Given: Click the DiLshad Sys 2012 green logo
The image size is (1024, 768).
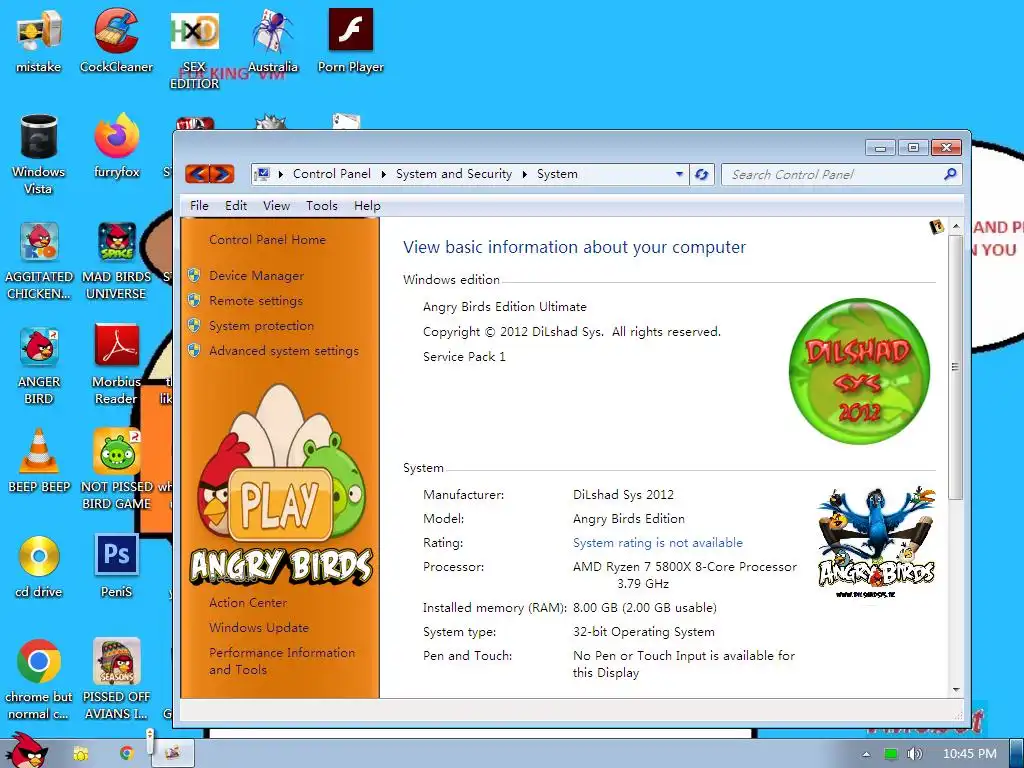Looking at the screenshot, I should point(859,371).
